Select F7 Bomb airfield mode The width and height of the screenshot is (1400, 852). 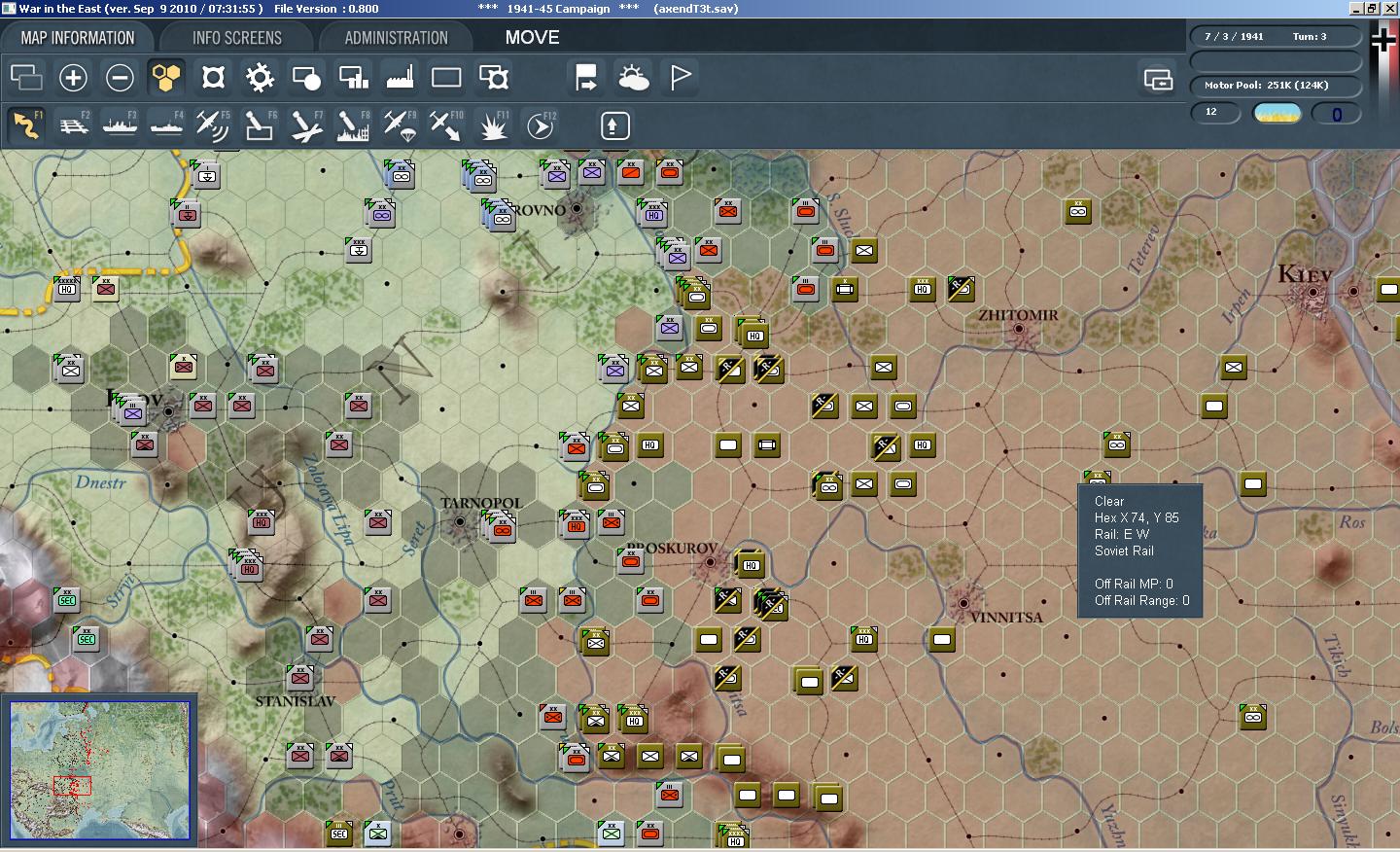coord(306,125)
